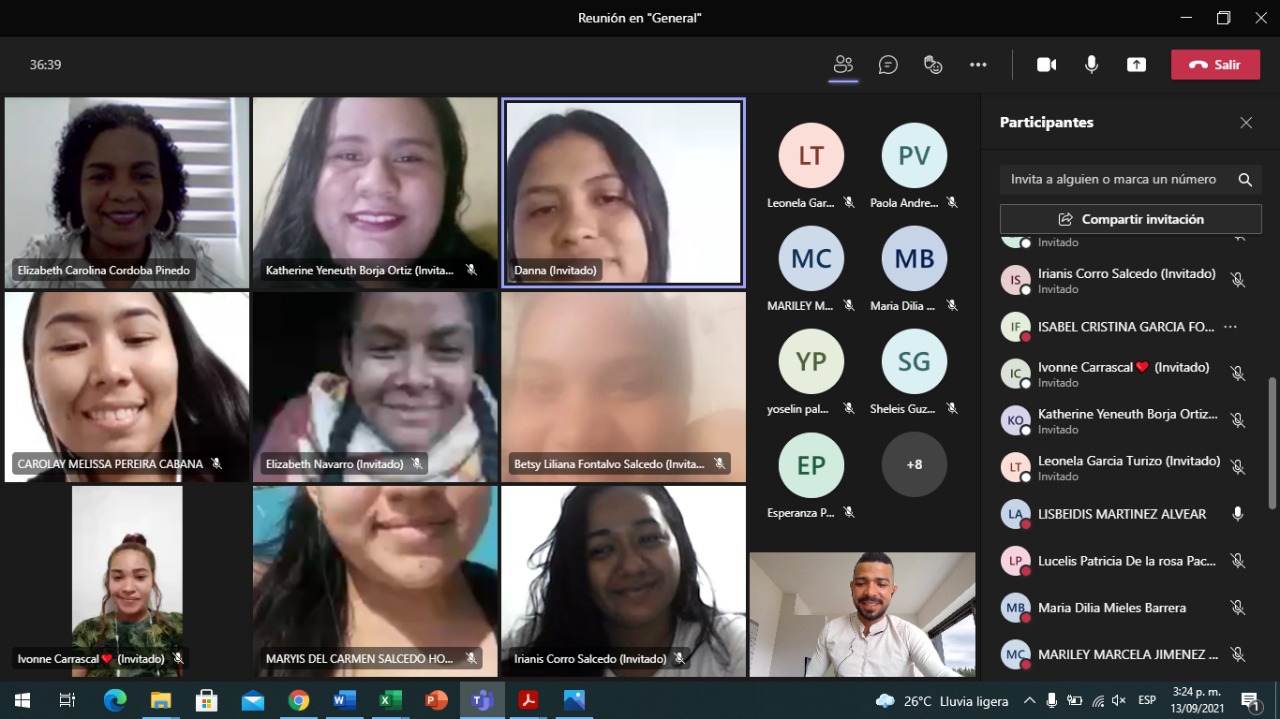Screen dimensions: 1280x719
Task: Click the Compartir invitación button
Action: [x=1130, y=219]
